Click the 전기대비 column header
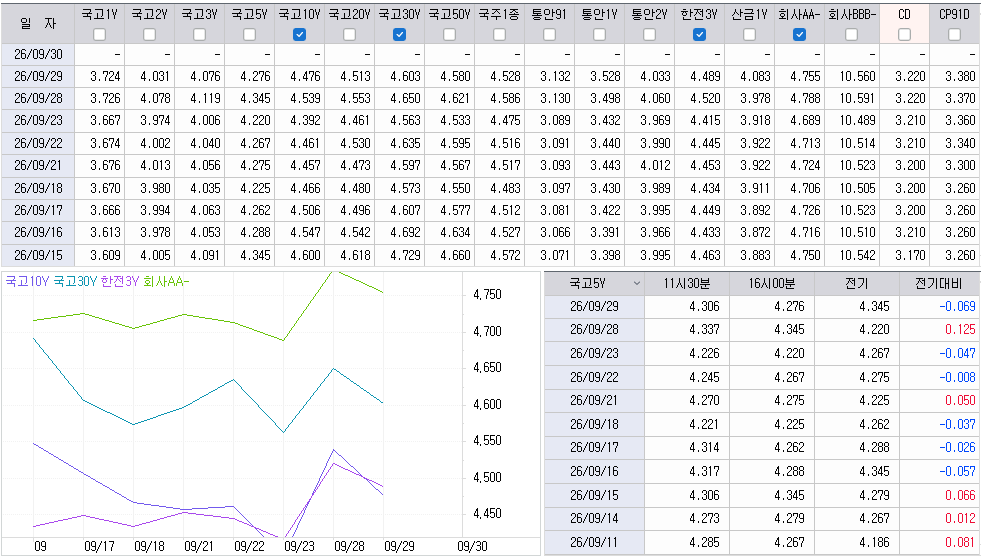This screenshot has height=557, width=981. pos(939,284)
